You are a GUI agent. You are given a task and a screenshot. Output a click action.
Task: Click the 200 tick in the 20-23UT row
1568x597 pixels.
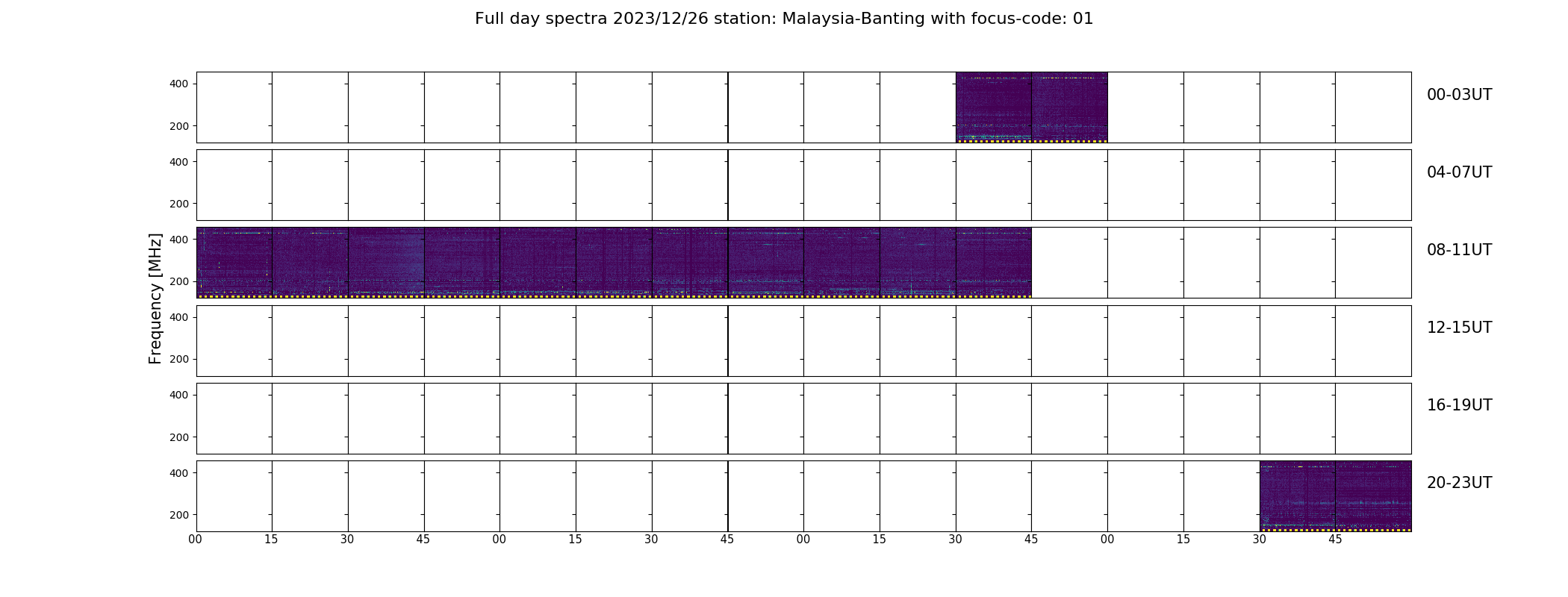point(179,515)
